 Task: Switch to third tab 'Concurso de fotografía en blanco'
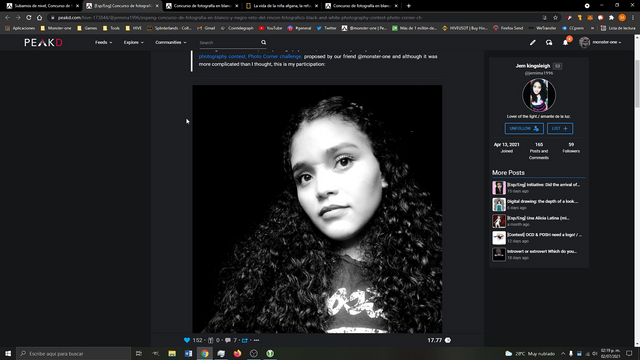(x=202, y=6)
